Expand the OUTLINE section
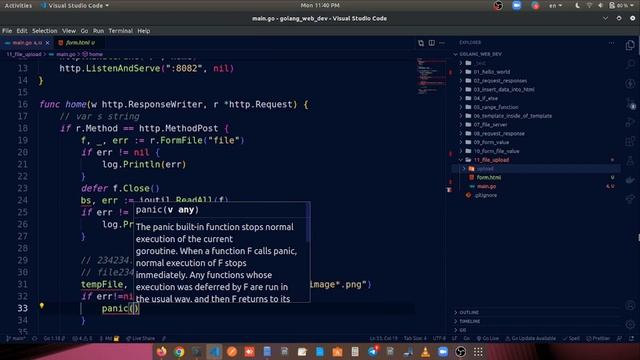The width and height of the screenshot is (640, 360). pos(469,312)
